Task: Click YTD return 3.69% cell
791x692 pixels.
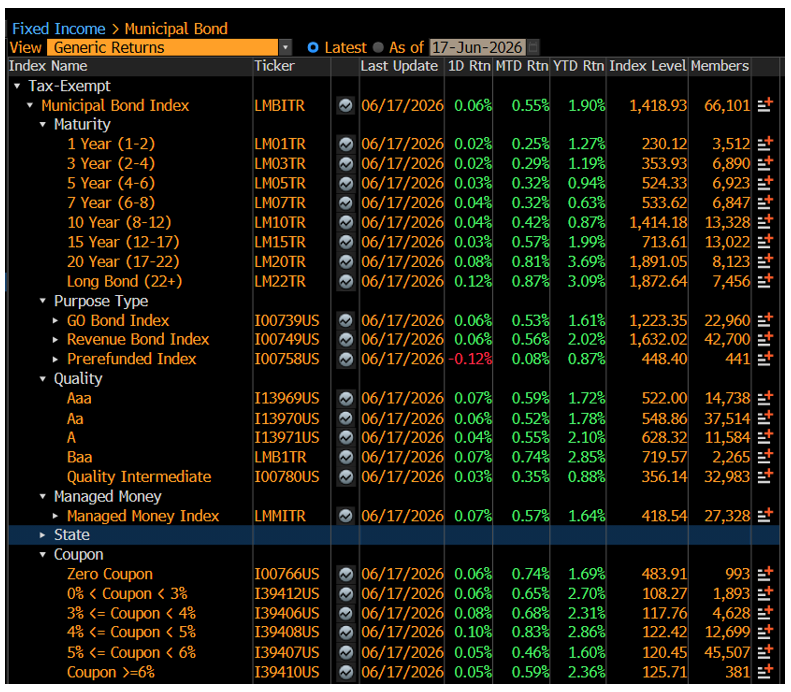Action: [x=587, y=262]
